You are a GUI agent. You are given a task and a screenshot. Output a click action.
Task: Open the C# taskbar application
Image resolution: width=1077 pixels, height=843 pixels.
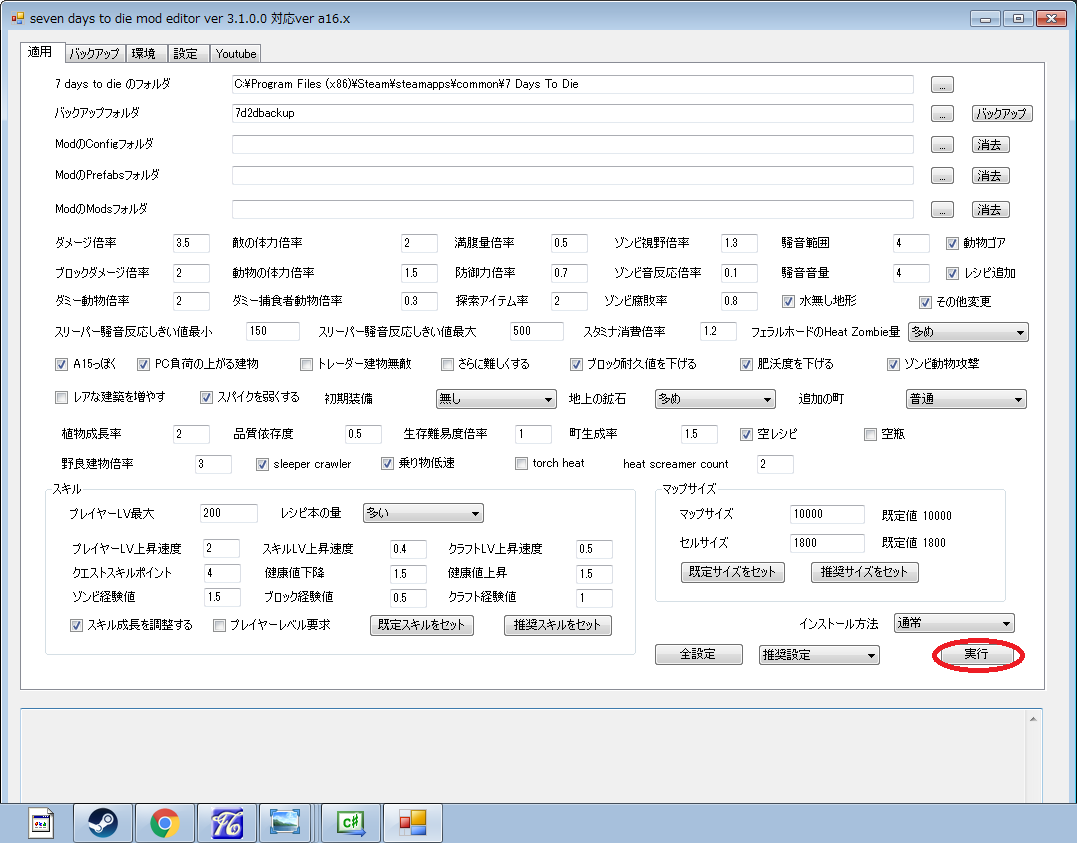click(x=351, y=822)
